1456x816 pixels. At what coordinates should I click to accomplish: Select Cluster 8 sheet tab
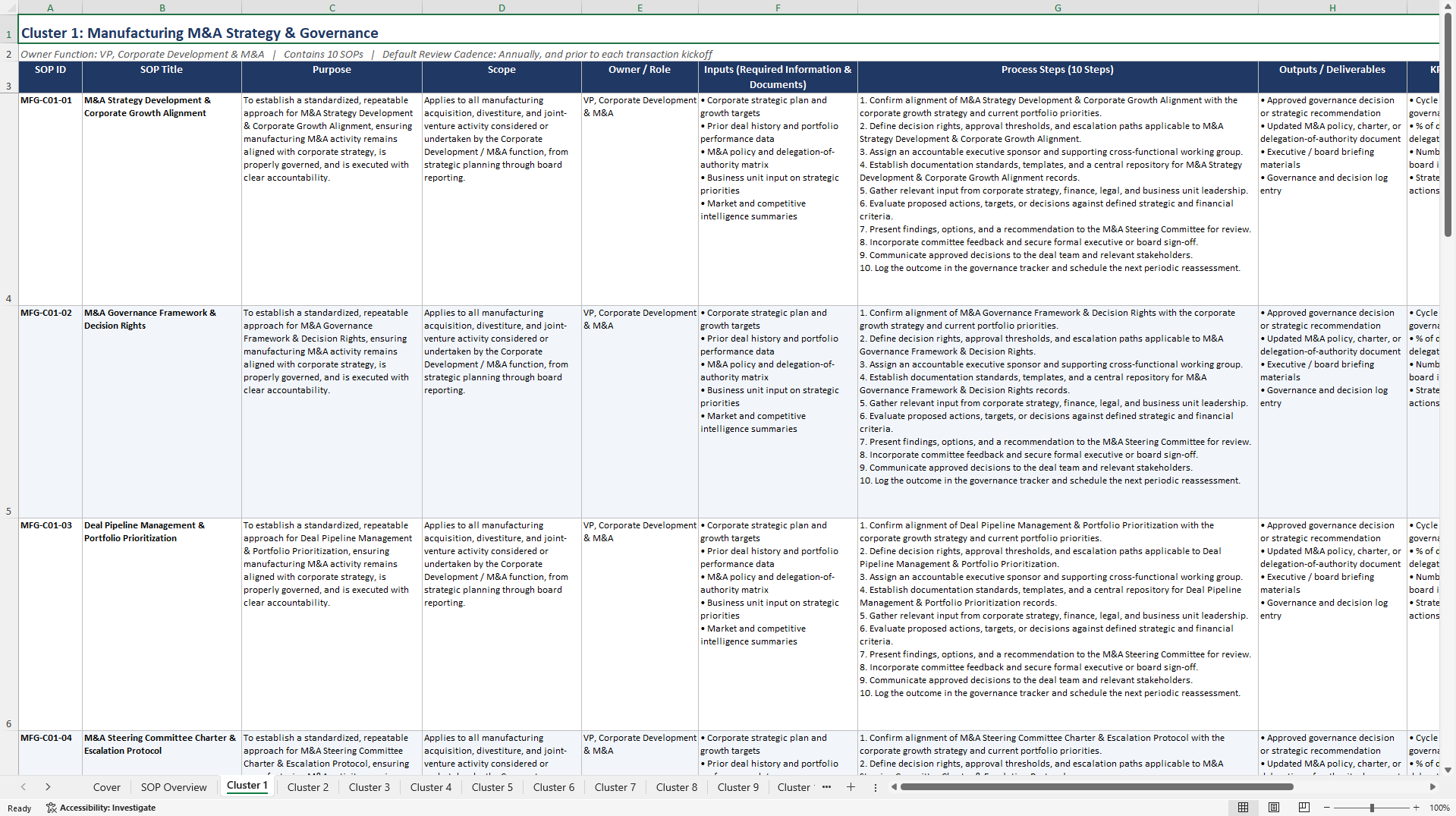677,787
